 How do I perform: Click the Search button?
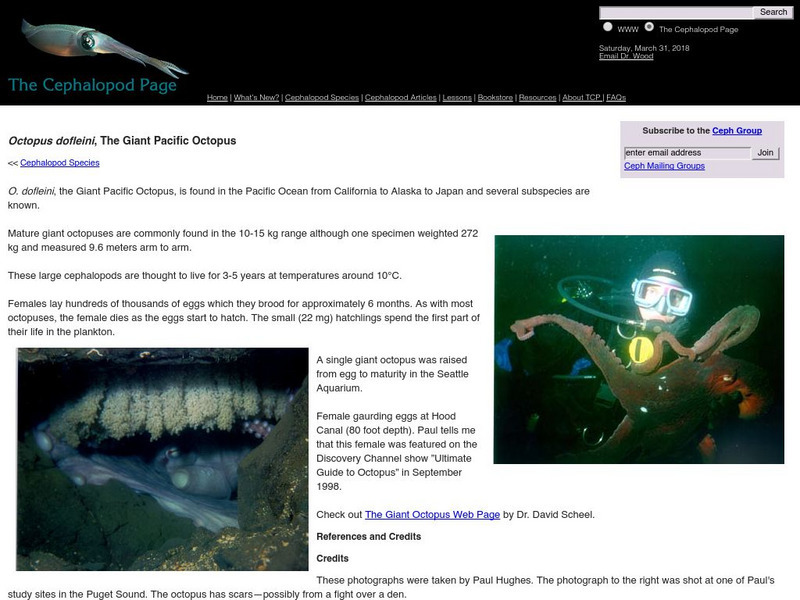tap(773, 12)
